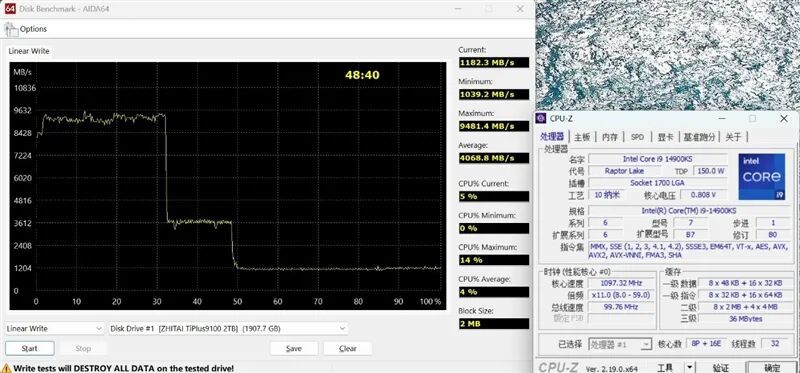Click the Minimum 1039.2 MB/s value
This screenshot has height=373, width=800.
click(x=493, y=94)
